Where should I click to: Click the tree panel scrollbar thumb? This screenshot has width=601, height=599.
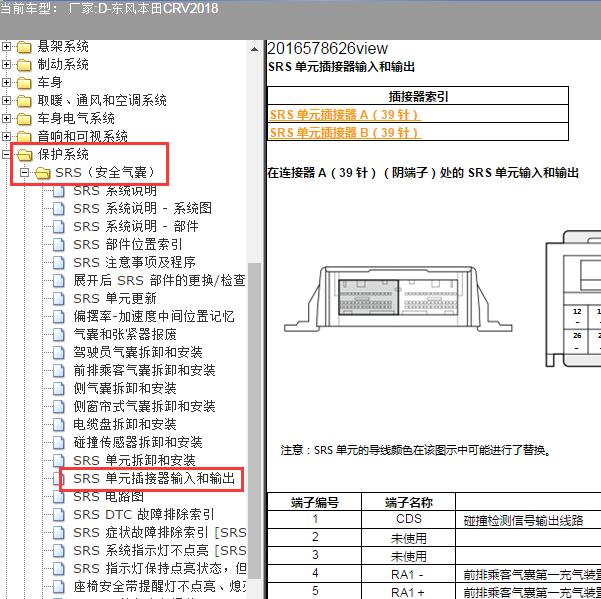(254, 422)
